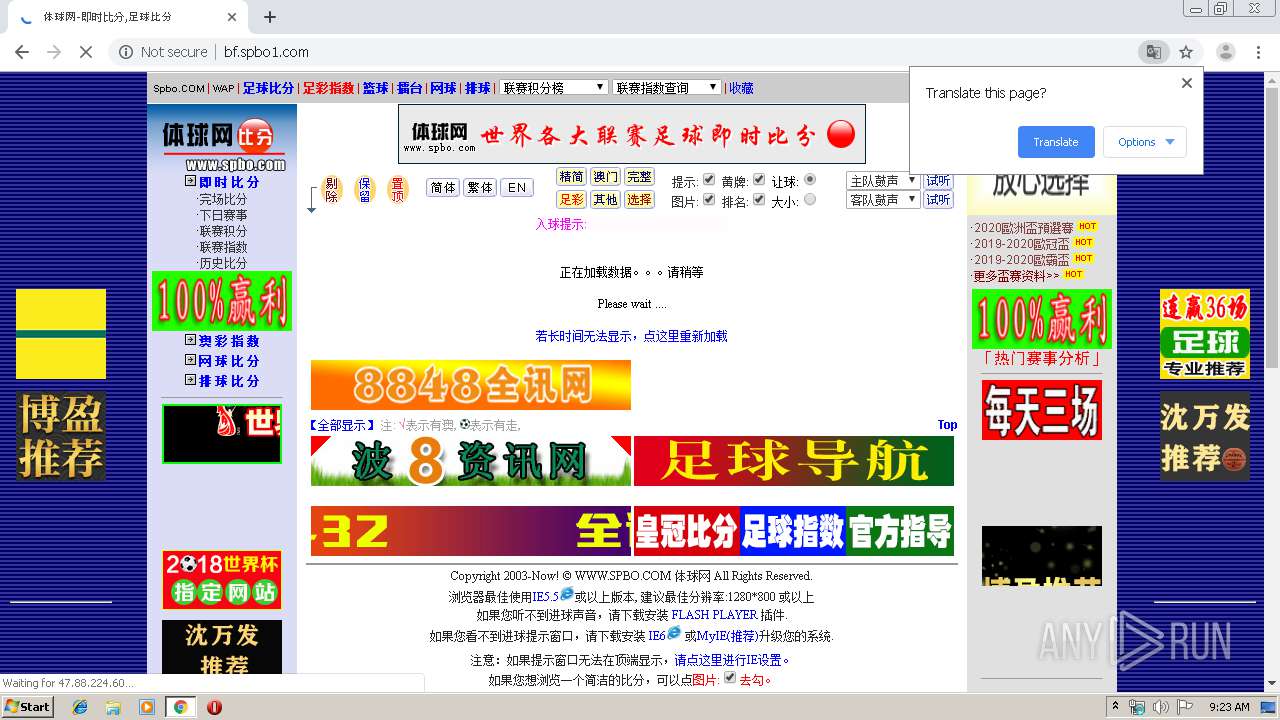Toggle the 黄牌 checkbox
This screenshot has height=720, width=1280.
tap(759, 180)
